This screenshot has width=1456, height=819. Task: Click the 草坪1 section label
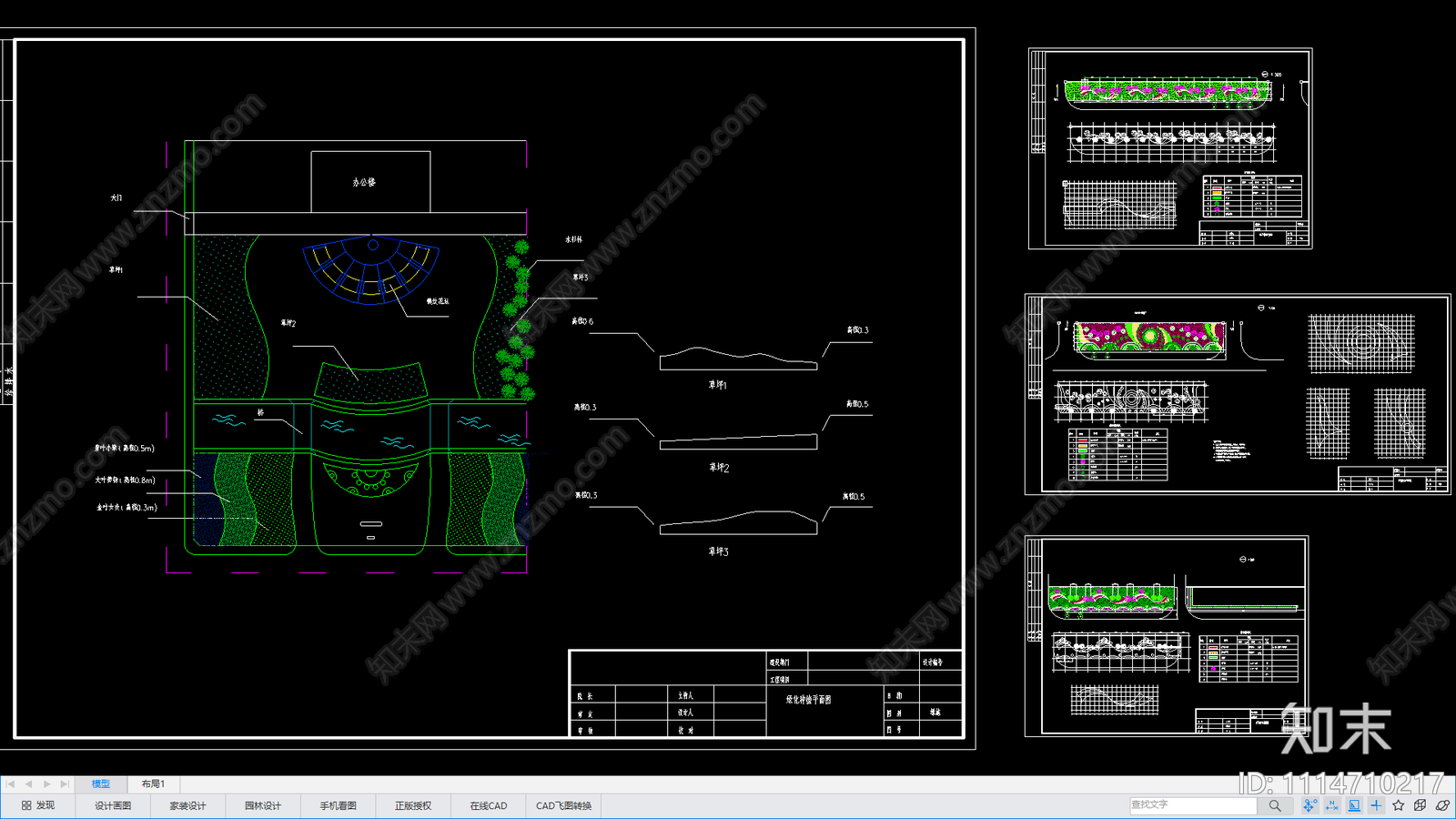coord(718,385)
